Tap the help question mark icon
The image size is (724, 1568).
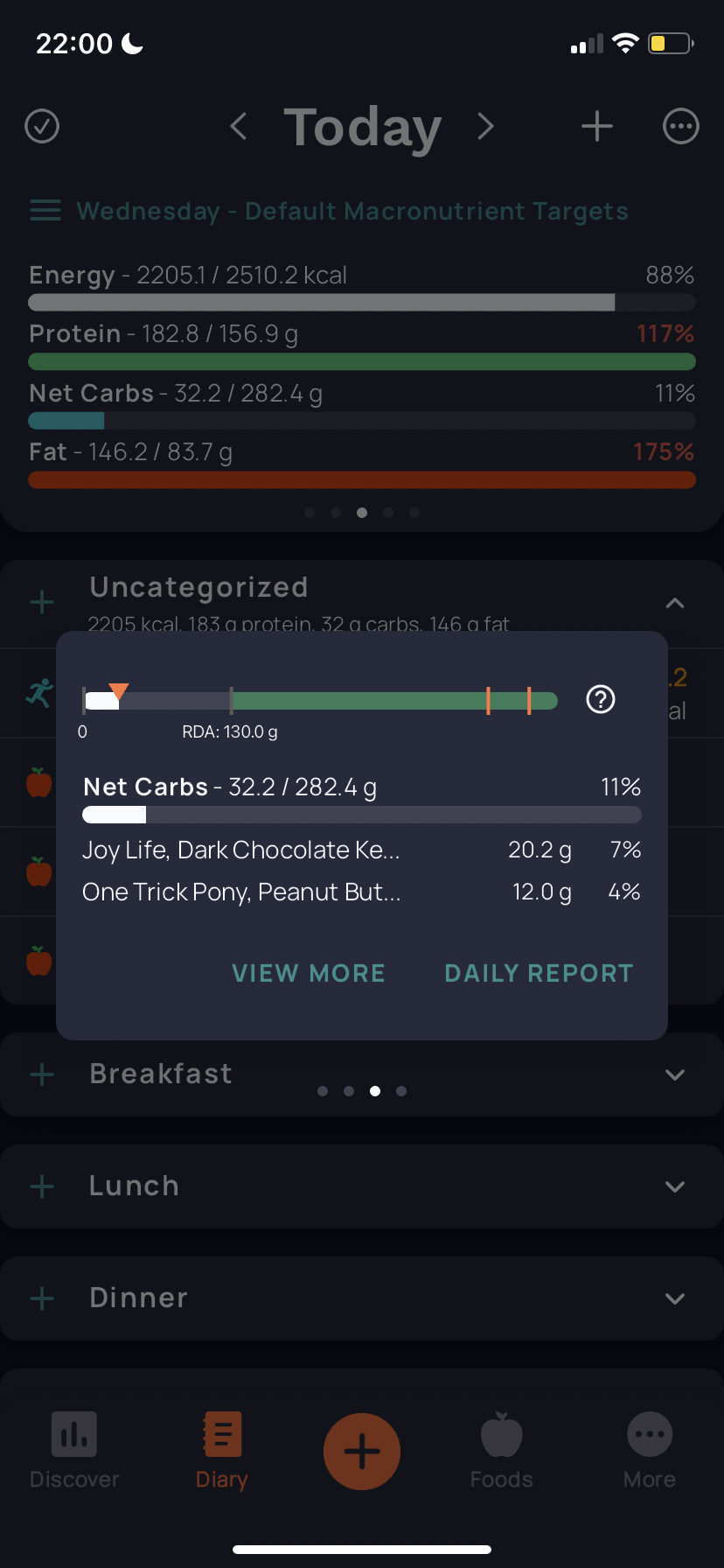coord(601,699)
